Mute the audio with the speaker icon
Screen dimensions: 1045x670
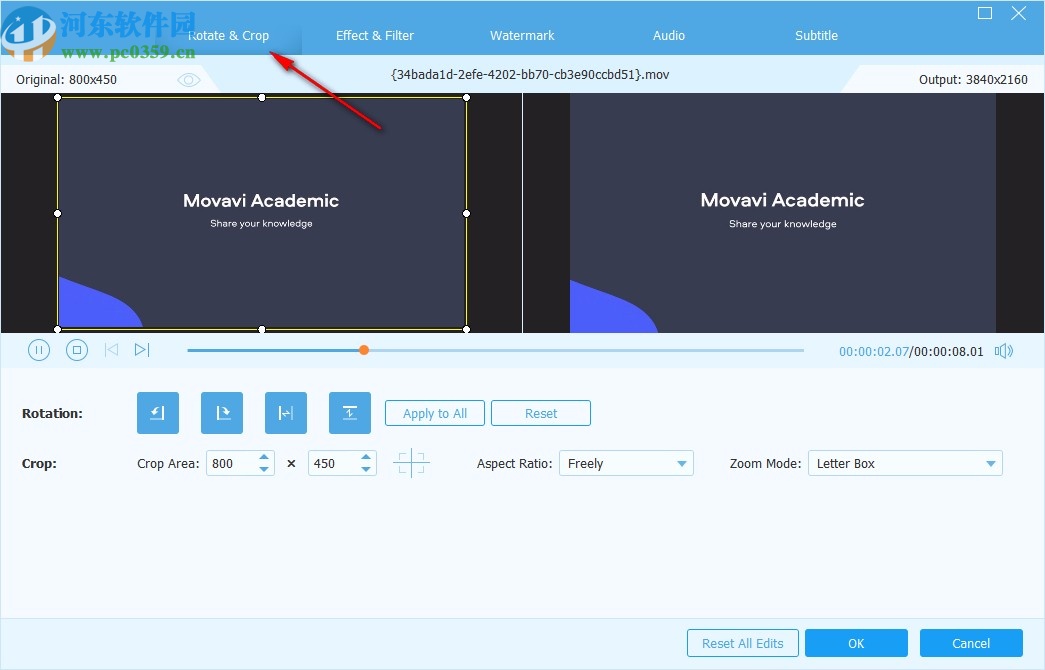[x=1004, y=351]
